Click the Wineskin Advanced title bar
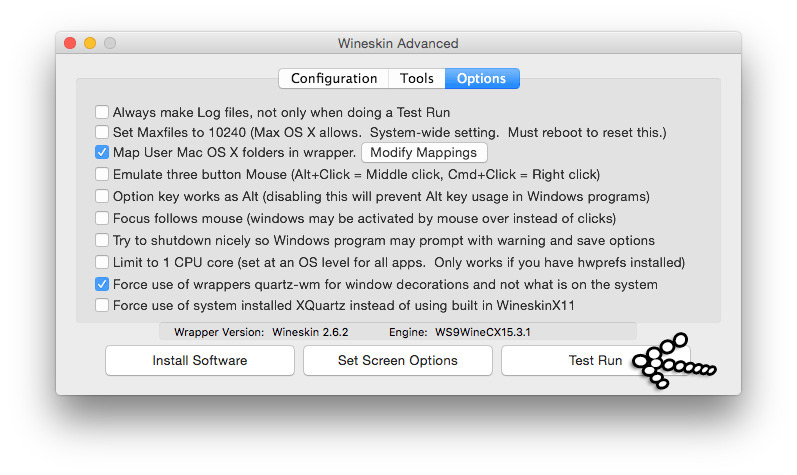The height and width of the screenshot is (475, 797). pos(398,43)
